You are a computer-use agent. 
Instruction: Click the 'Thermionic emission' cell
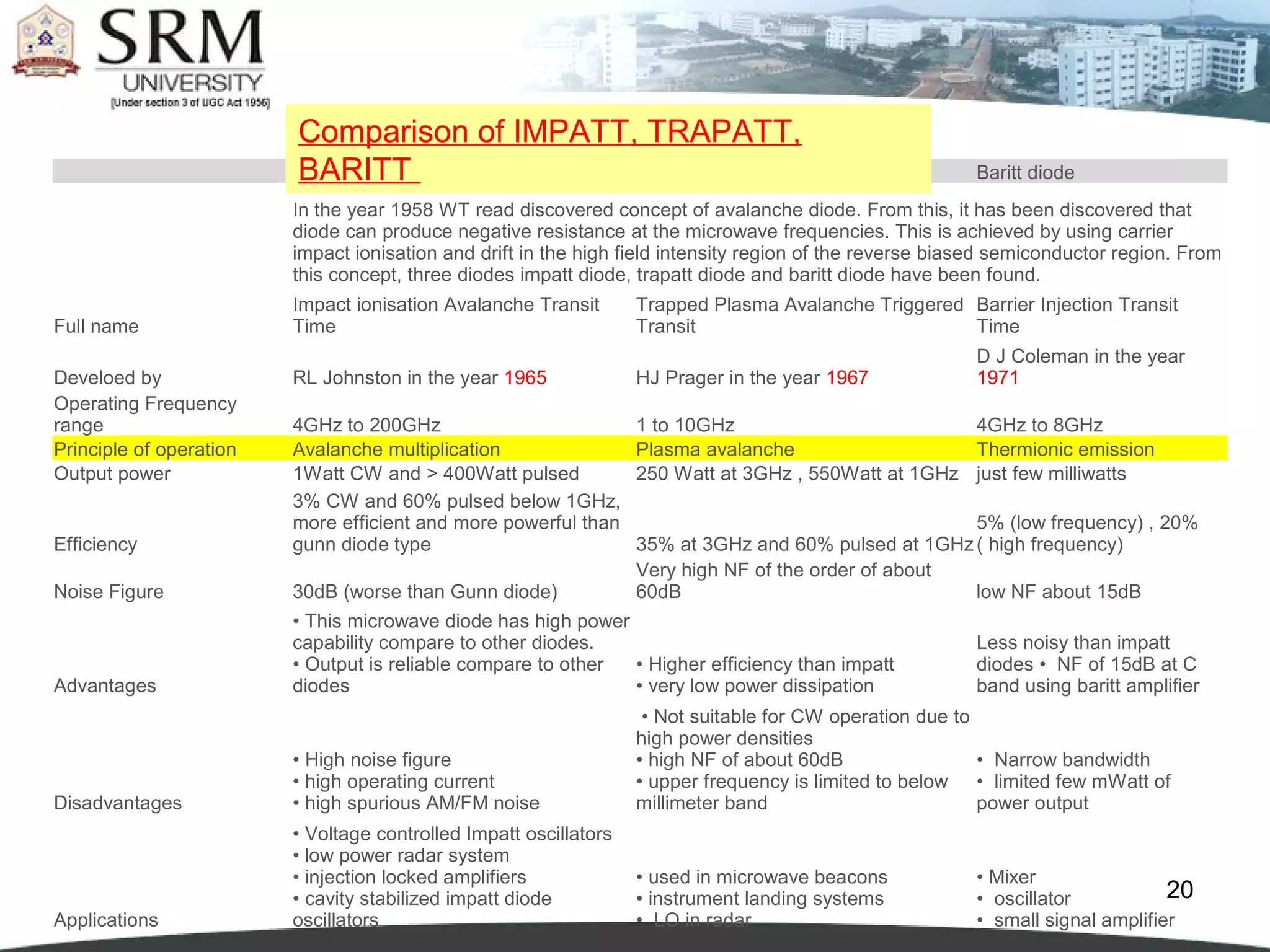coord(1065,449)
